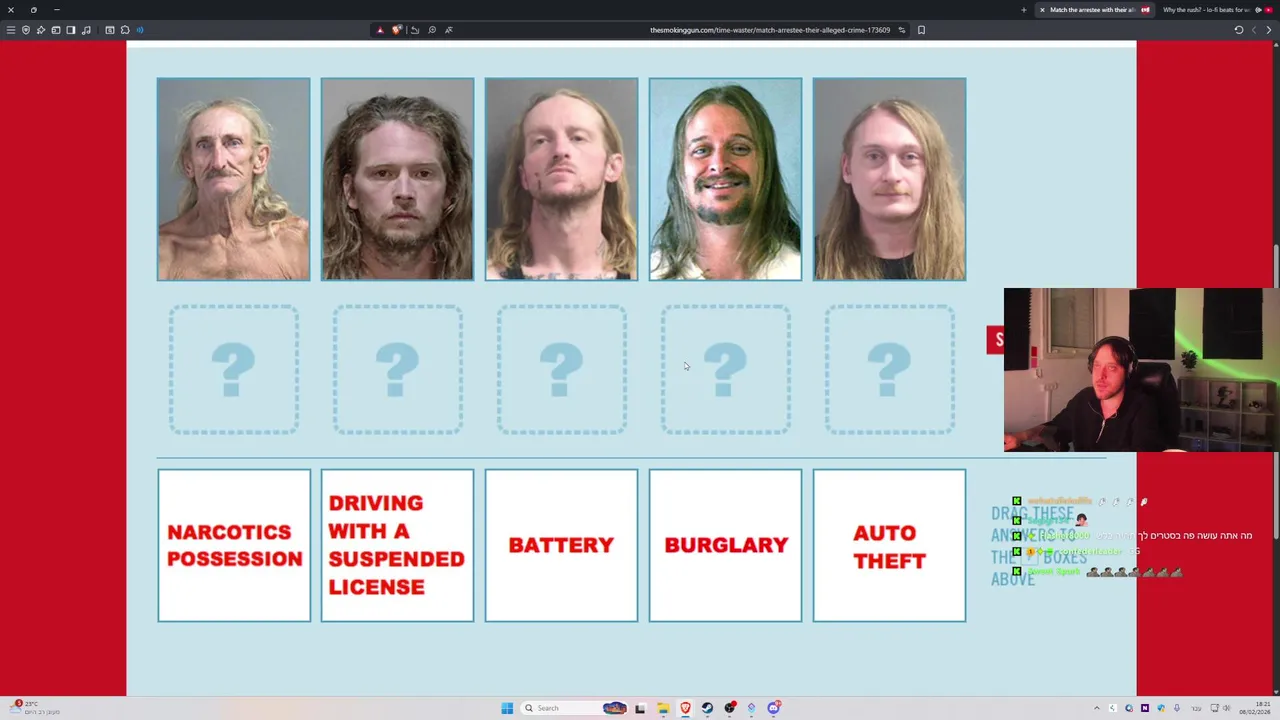1280x720 pixels.
Task: Click the music note icon in toolbar
Action: [86, 30]
